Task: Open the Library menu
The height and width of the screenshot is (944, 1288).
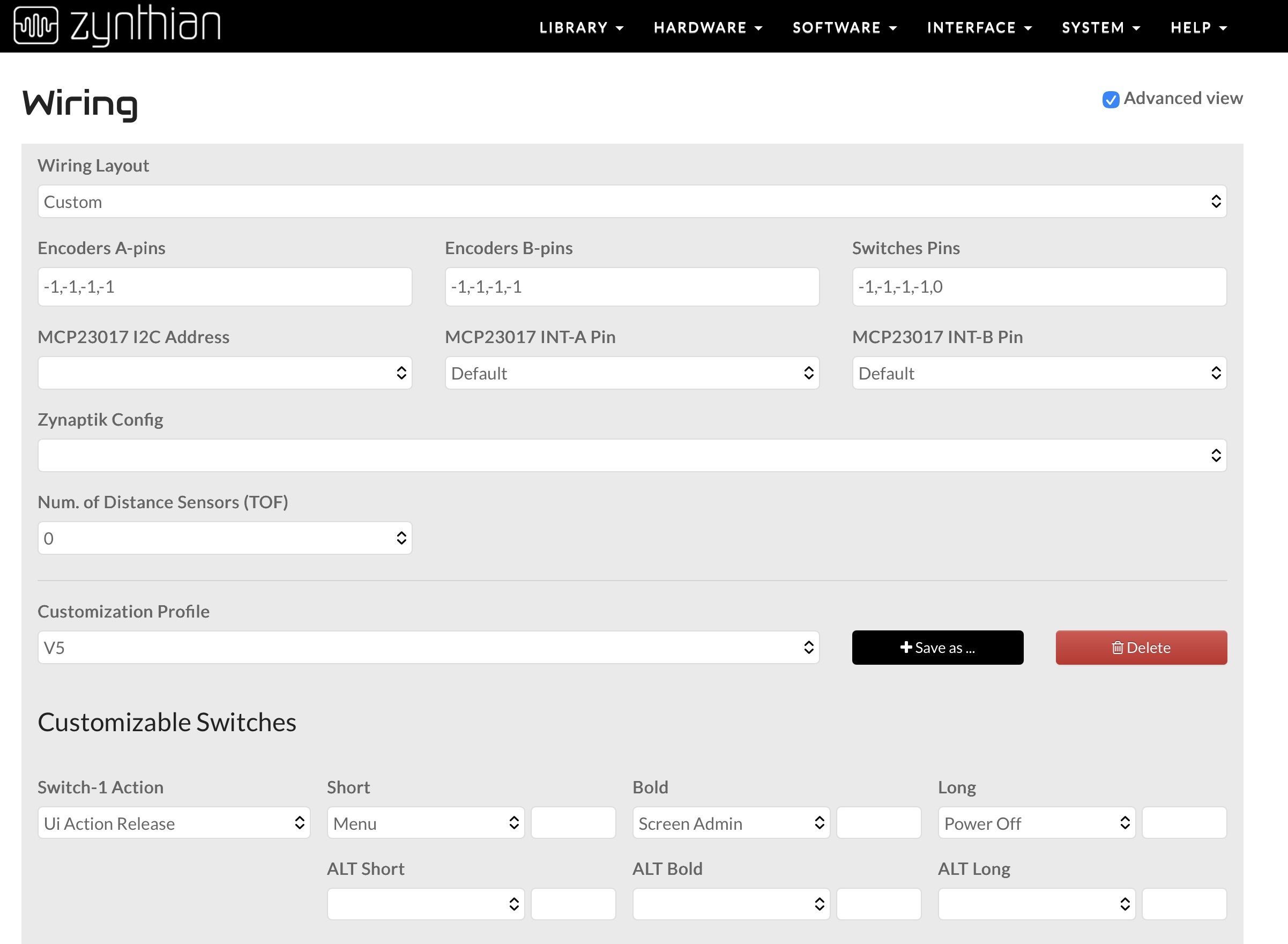Action: point(580,27)
